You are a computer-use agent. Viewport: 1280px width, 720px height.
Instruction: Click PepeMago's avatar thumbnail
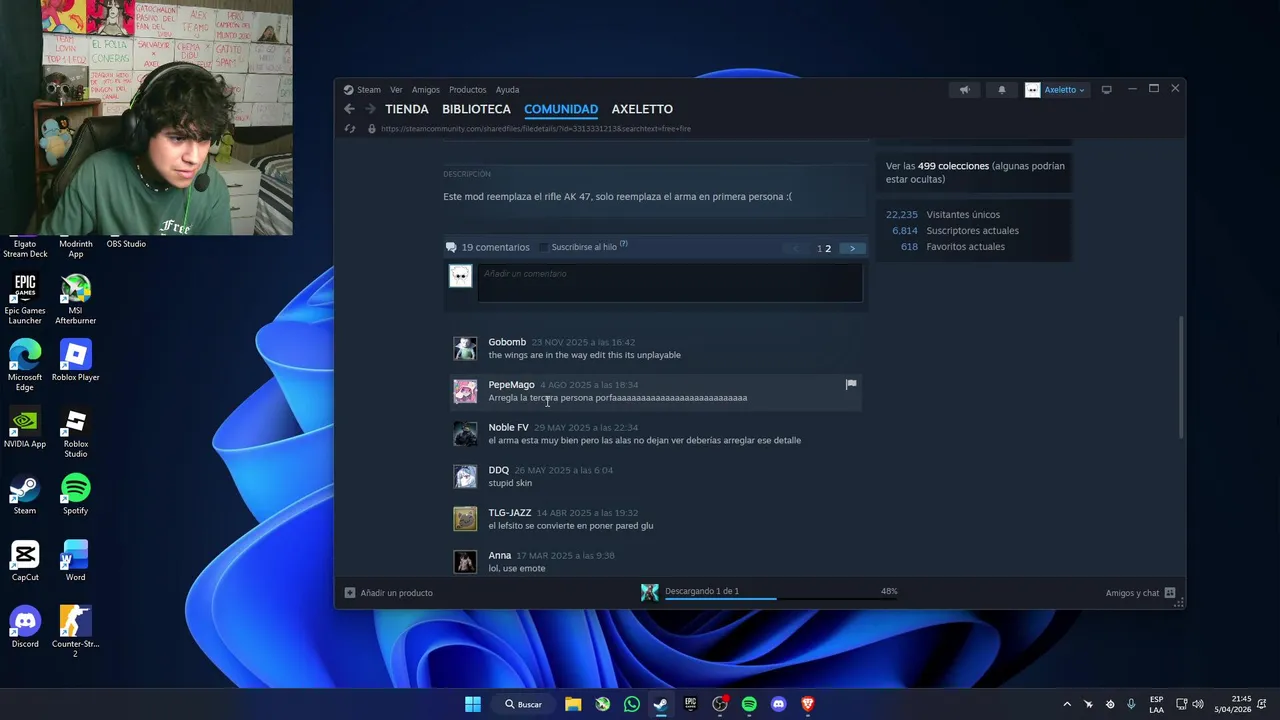[x=465, y=391]
